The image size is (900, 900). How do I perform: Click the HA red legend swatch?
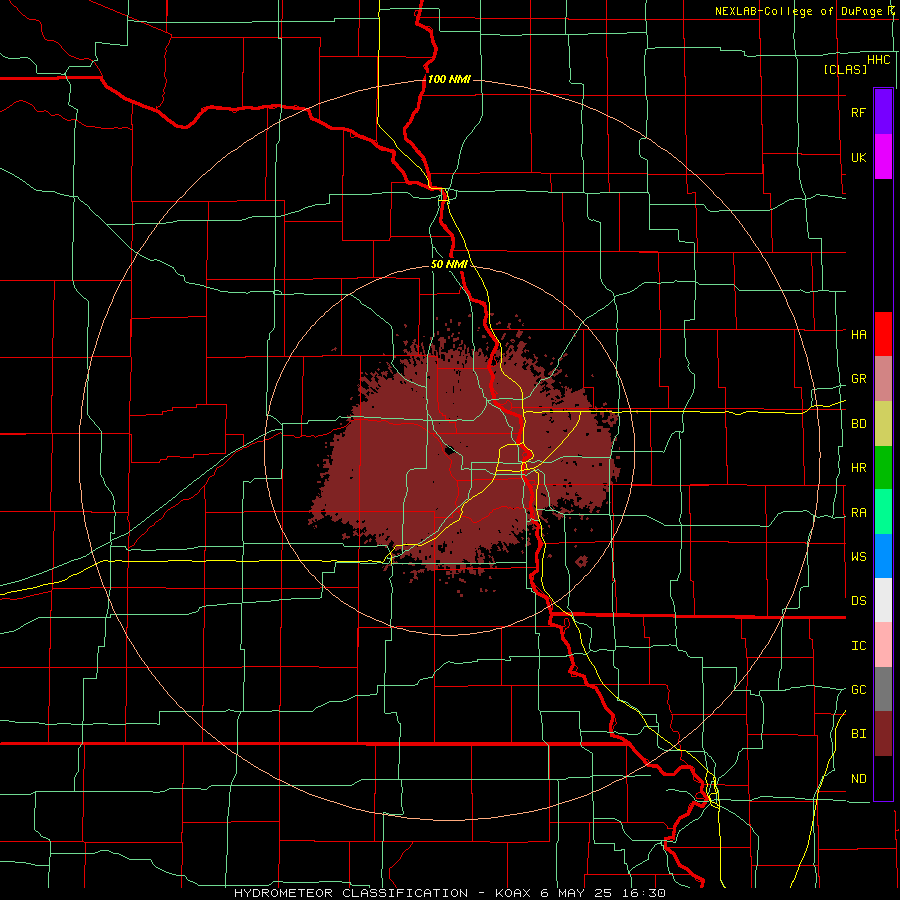coord(883,334)
